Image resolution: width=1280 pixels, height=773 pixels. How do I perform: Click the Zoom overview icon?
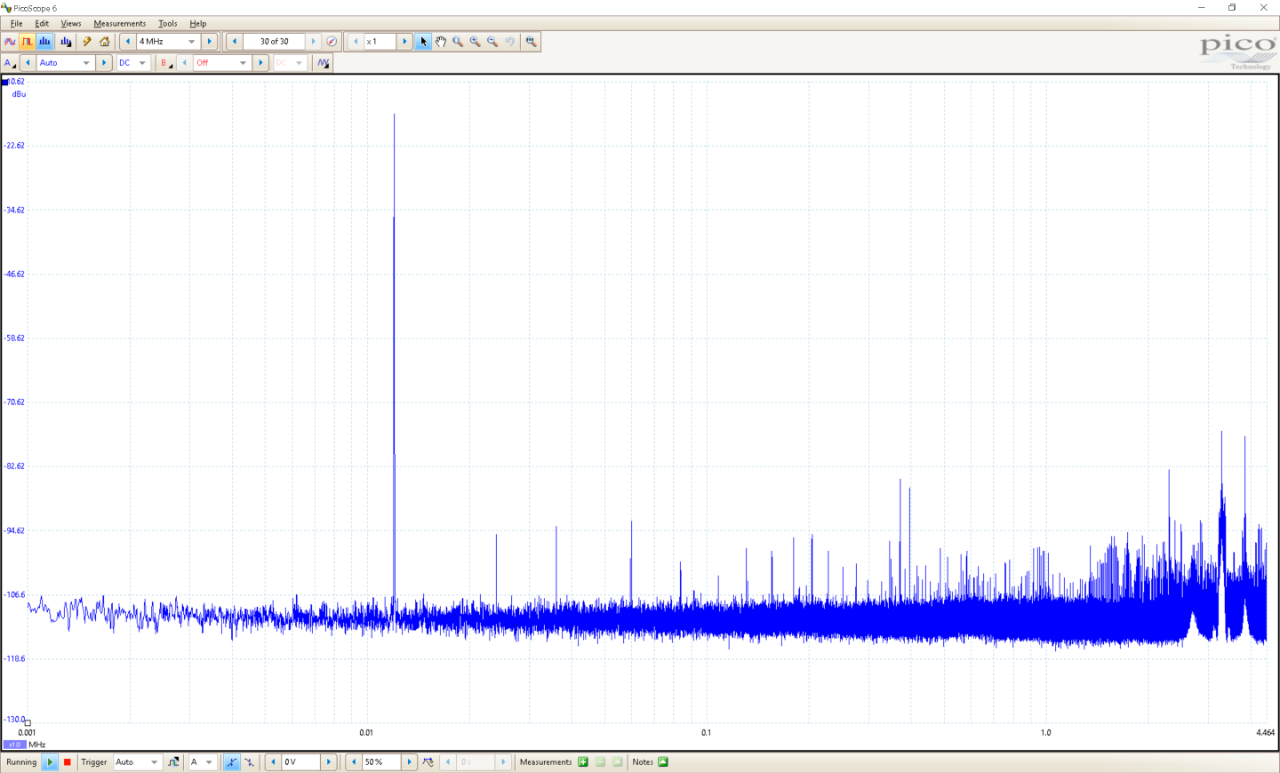pyautogui.click(x=531, y=42)
